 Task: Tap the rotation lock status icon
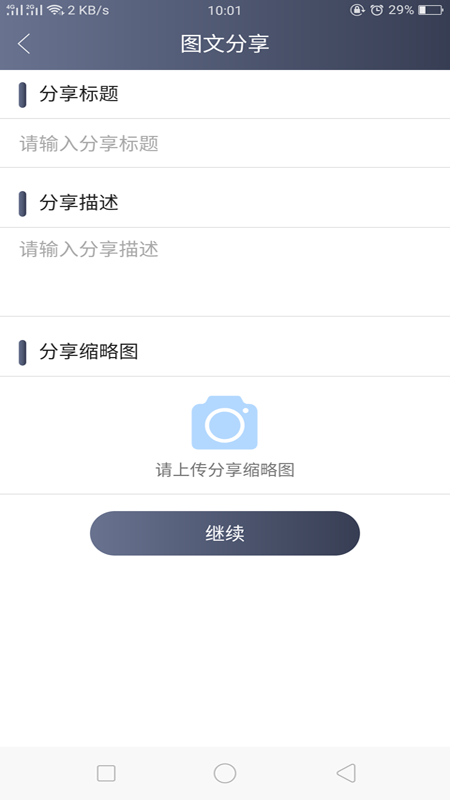click(357, 10)
